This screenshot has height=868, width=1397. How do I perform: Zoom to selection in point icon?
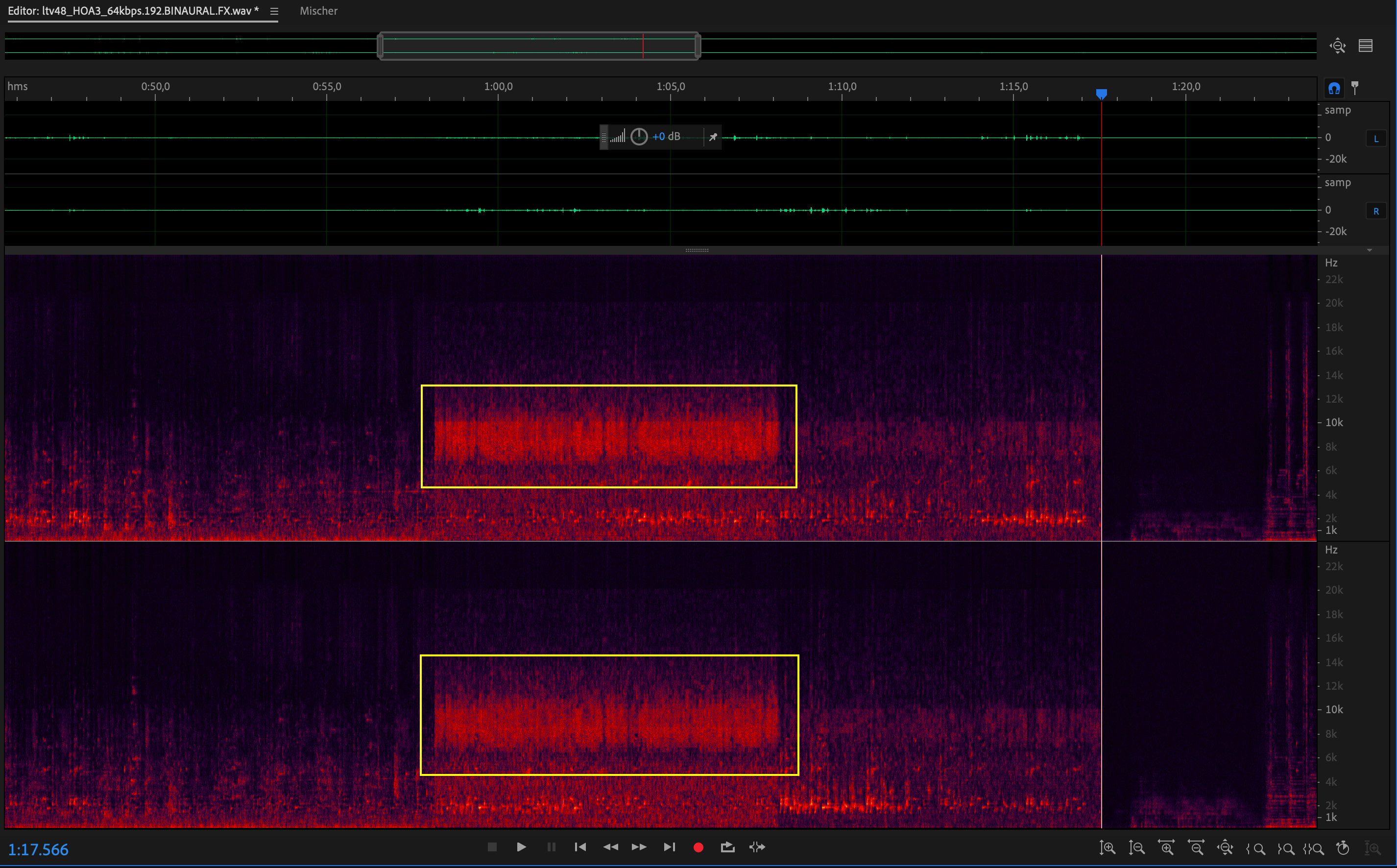1255,848
